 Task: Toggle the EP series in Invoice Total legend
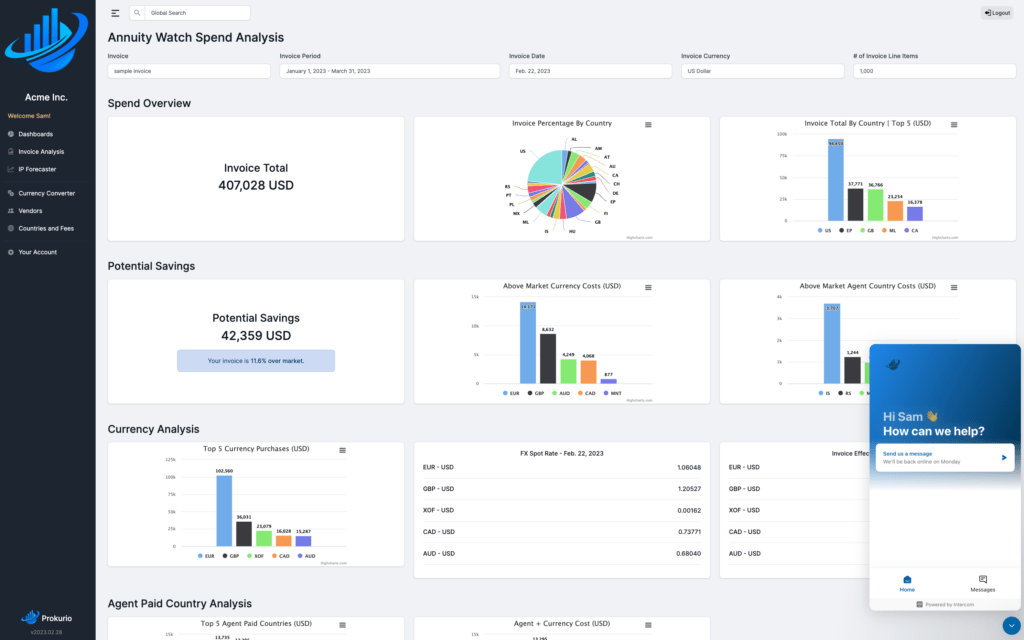845,231
